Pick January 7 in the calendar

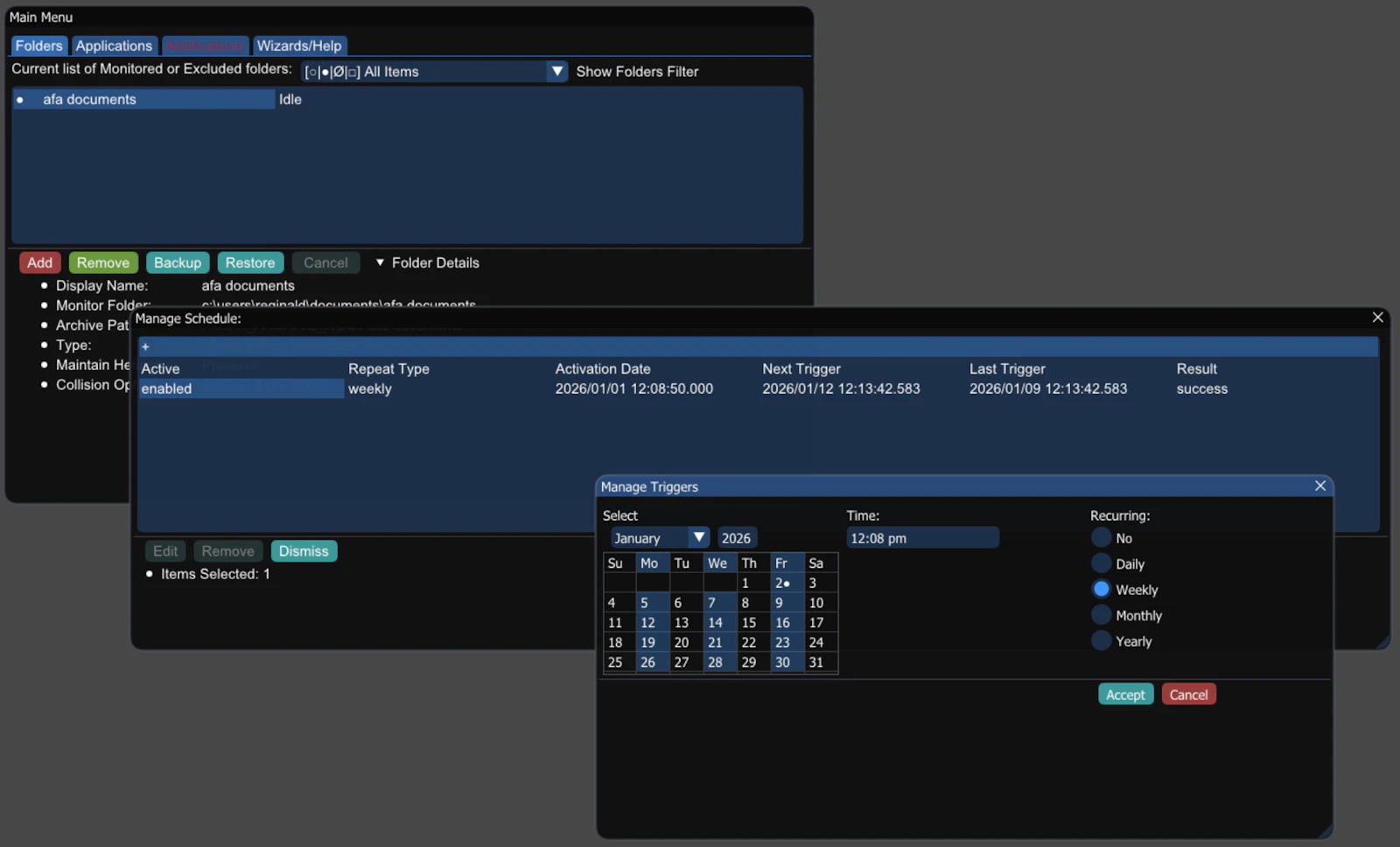[720, 603]
